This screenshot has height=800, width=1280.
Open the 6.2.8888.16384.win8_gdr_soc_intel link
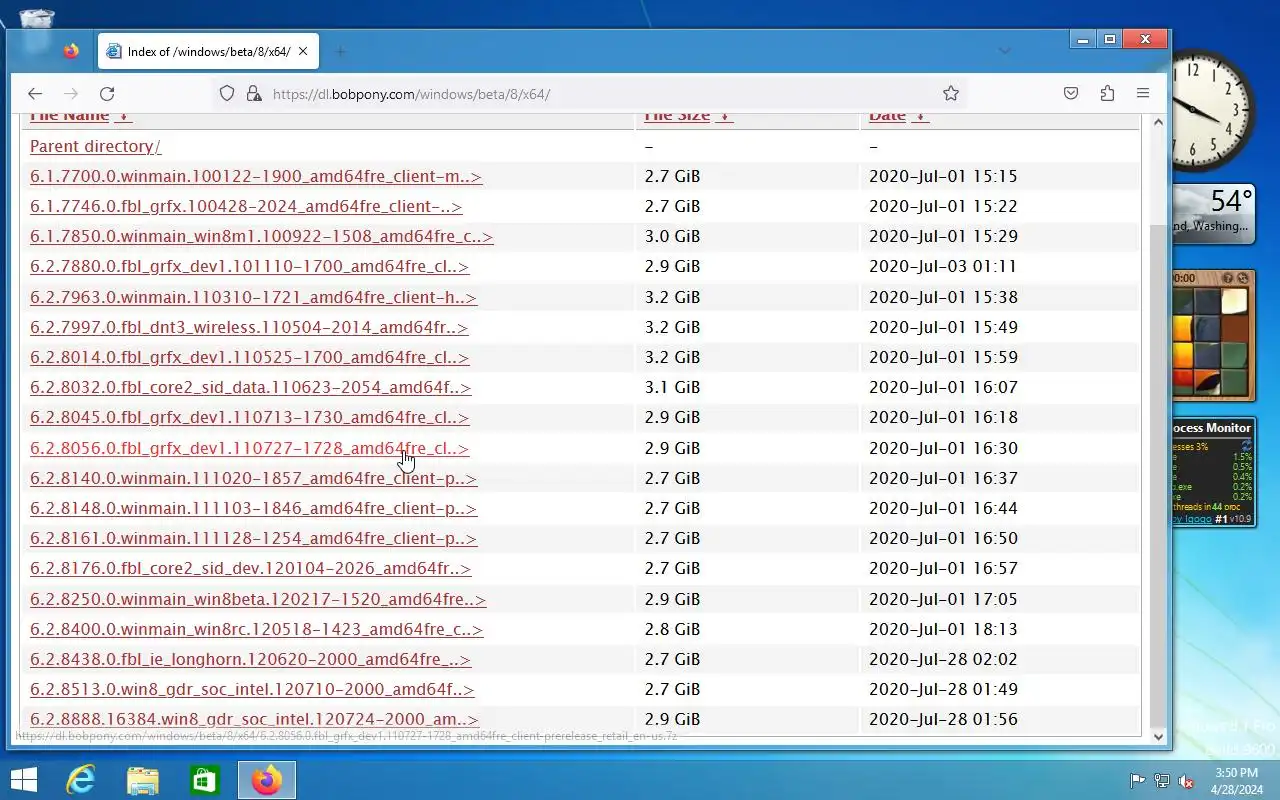coord(254,719)
